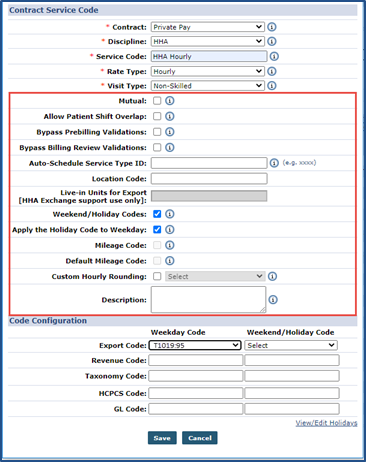Open the Allow Patient Shift Overlap info icon
Viewport: 366px width, 462px height.
(170, 116)
